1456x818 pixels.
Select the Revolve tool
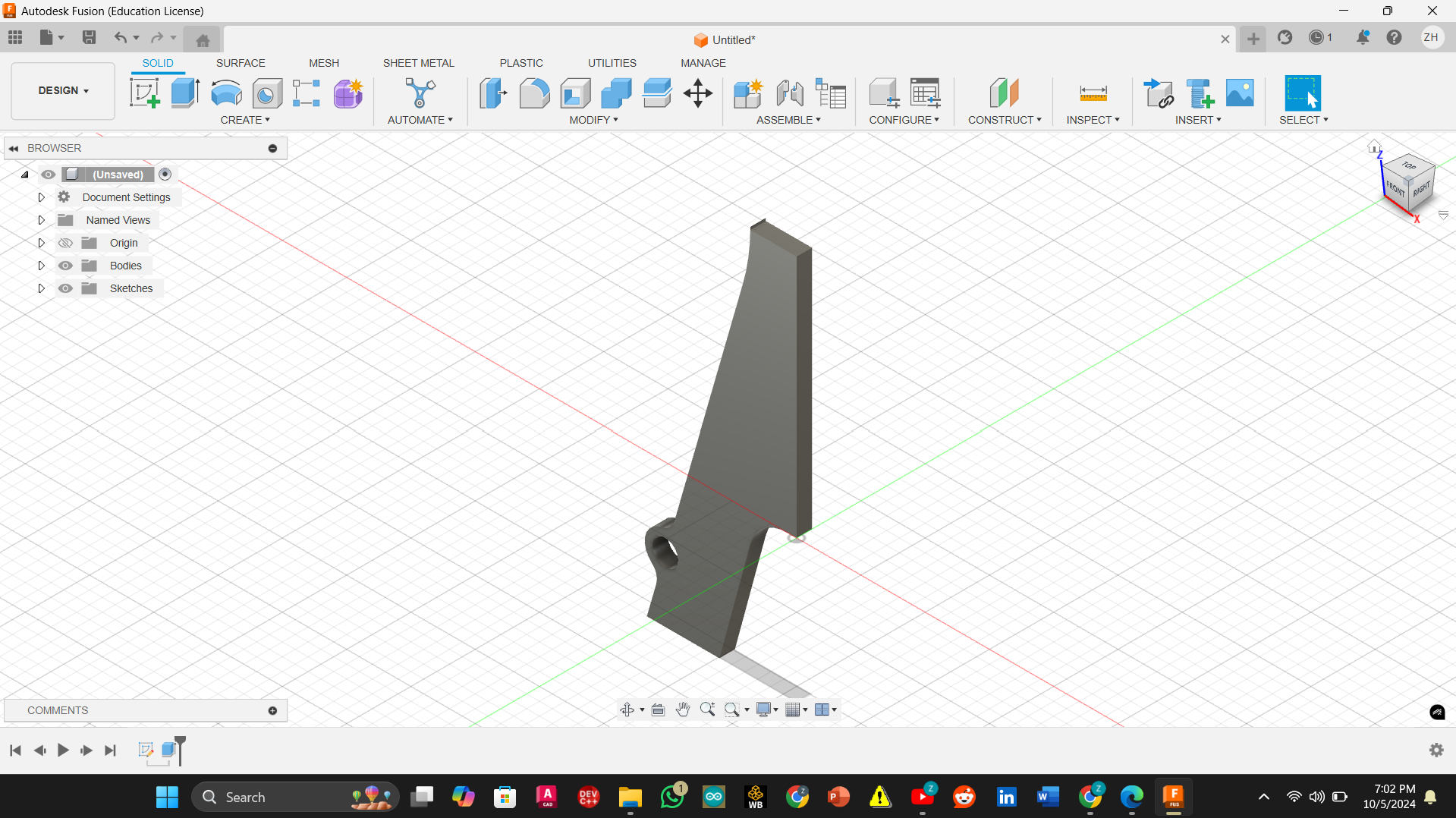(226, 93)
